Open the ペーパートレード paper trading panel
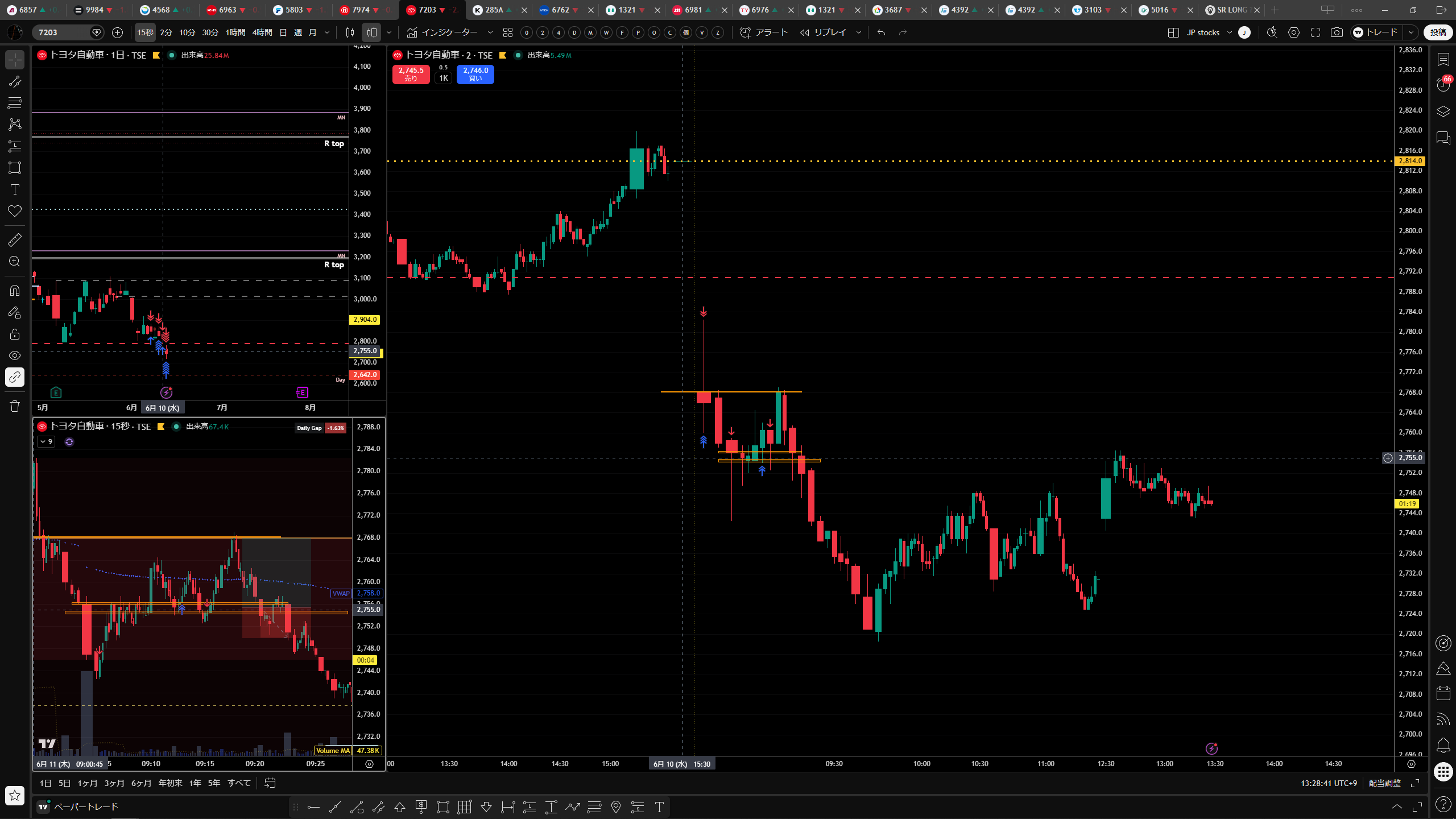 point(78,807)
